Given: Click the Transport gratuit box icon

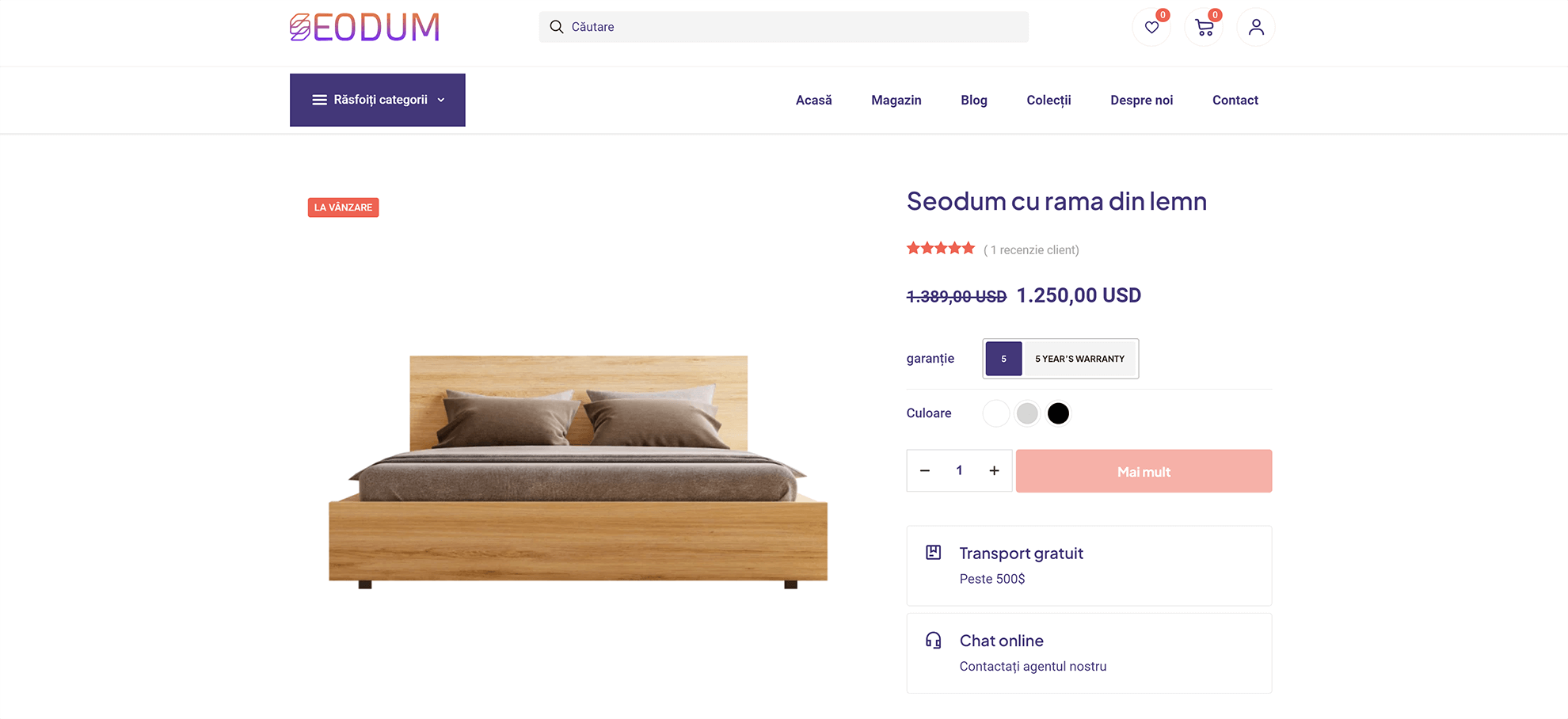Looking at the screenshot, I should click(934, 553).
